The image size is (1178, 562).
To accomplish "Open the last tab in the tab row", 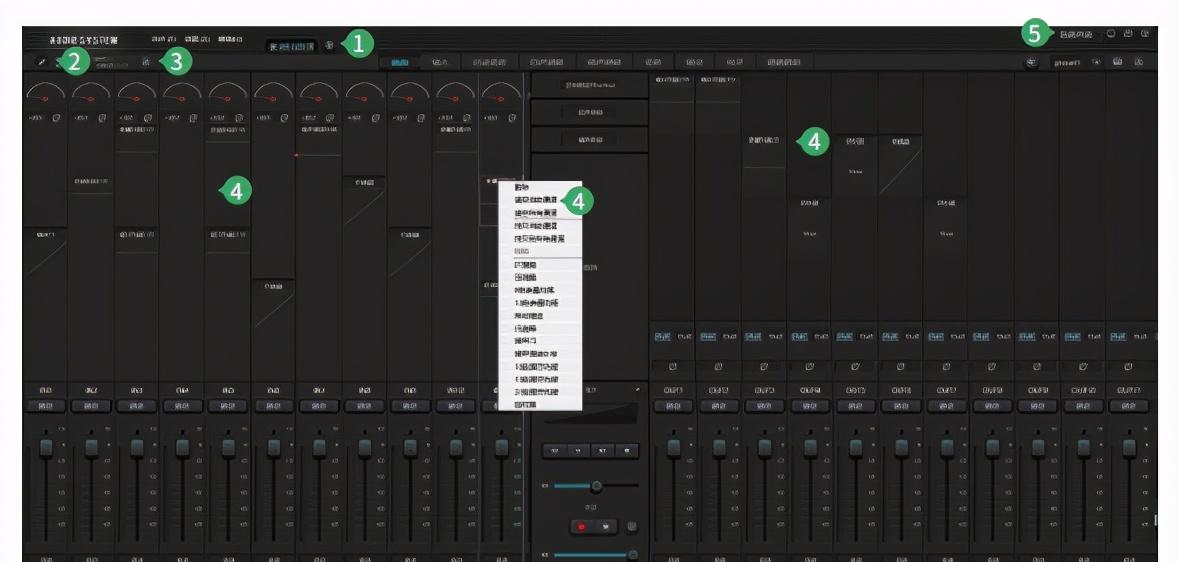I will pyautogui.click(x=784, y=62).
